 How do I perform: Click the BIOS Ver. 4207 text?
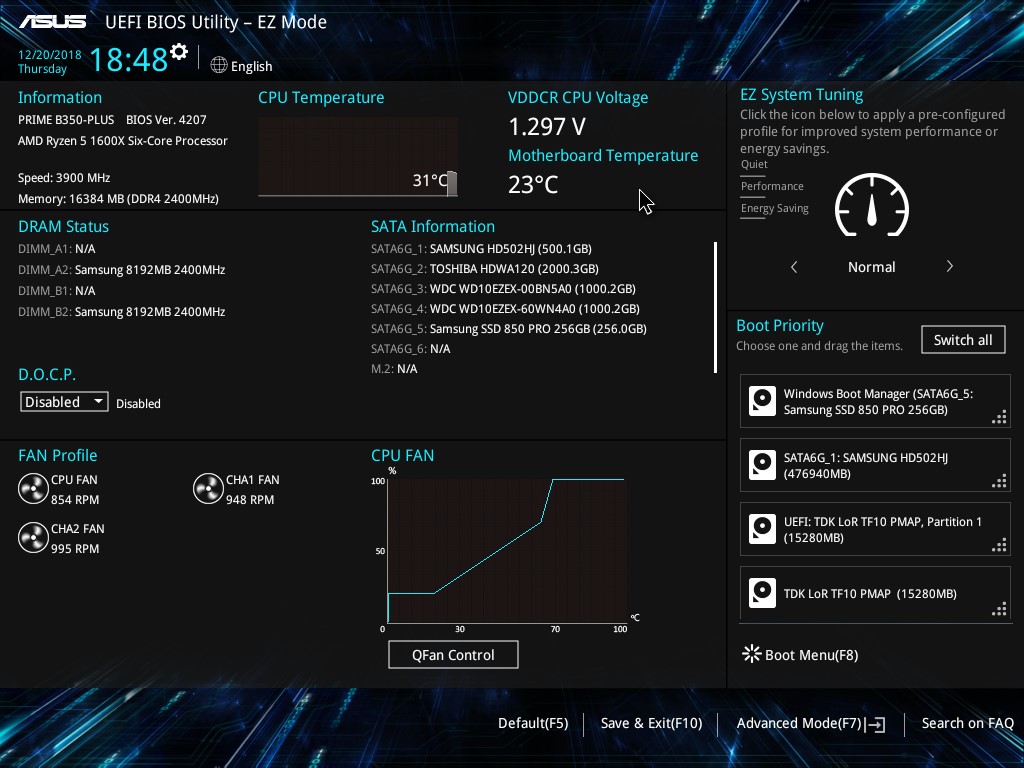click(x=166, y=120)
